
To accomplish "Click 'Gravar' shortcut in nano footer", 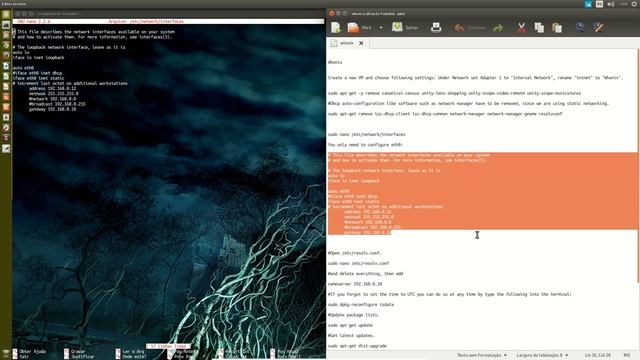I will [74, 351].
